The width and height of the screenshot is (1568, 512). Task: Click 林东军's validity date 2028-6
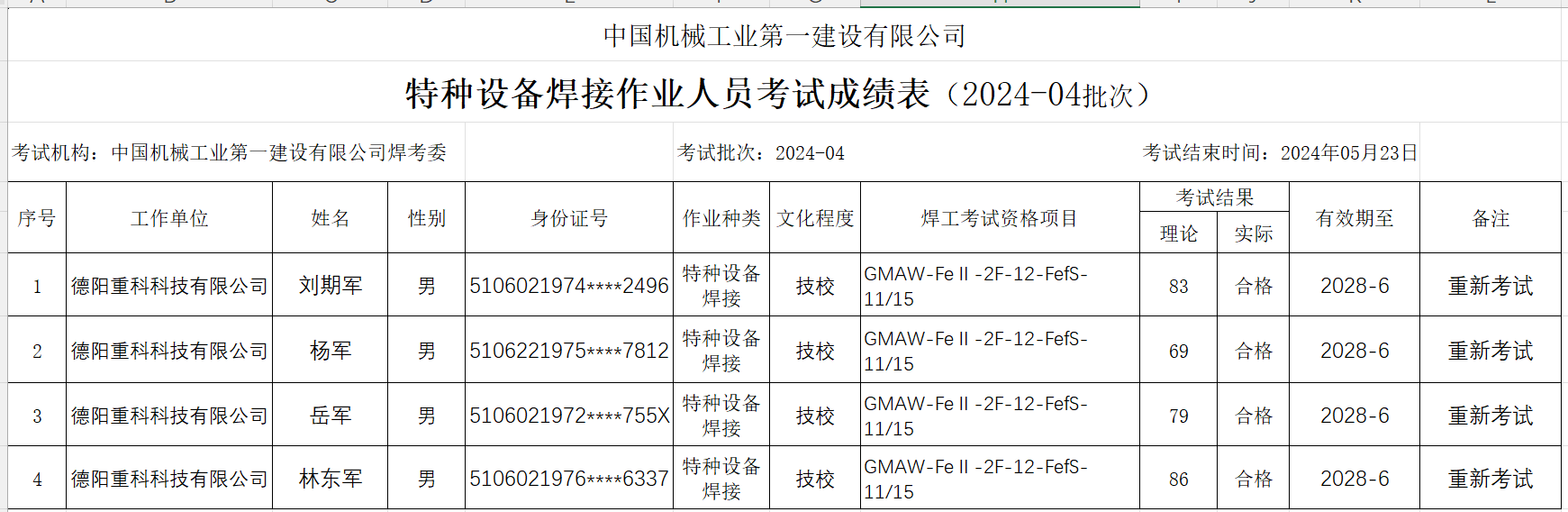click(x=1355, y=478)
